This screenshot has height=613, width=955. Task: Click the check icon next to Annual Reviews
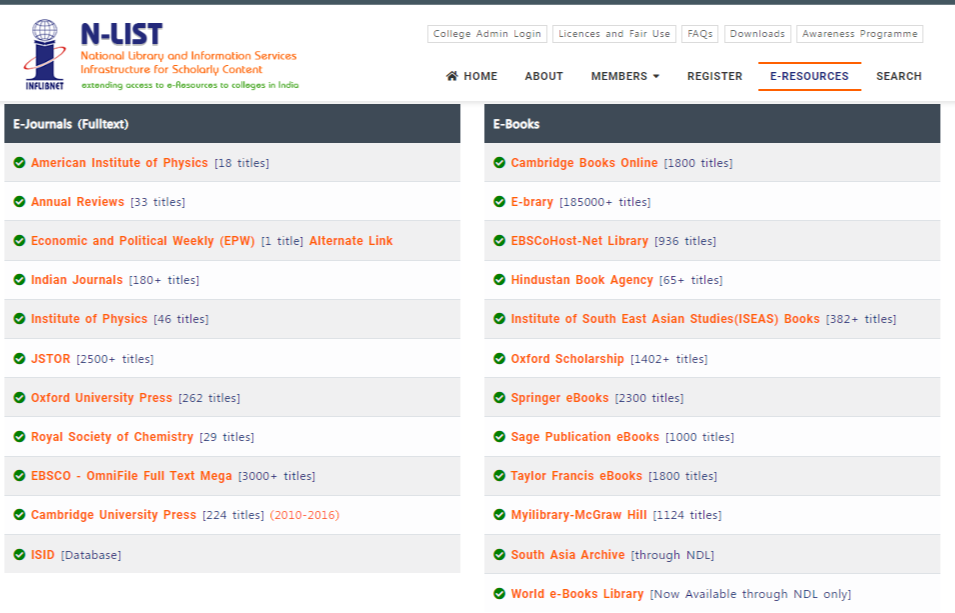pos(19,202)
